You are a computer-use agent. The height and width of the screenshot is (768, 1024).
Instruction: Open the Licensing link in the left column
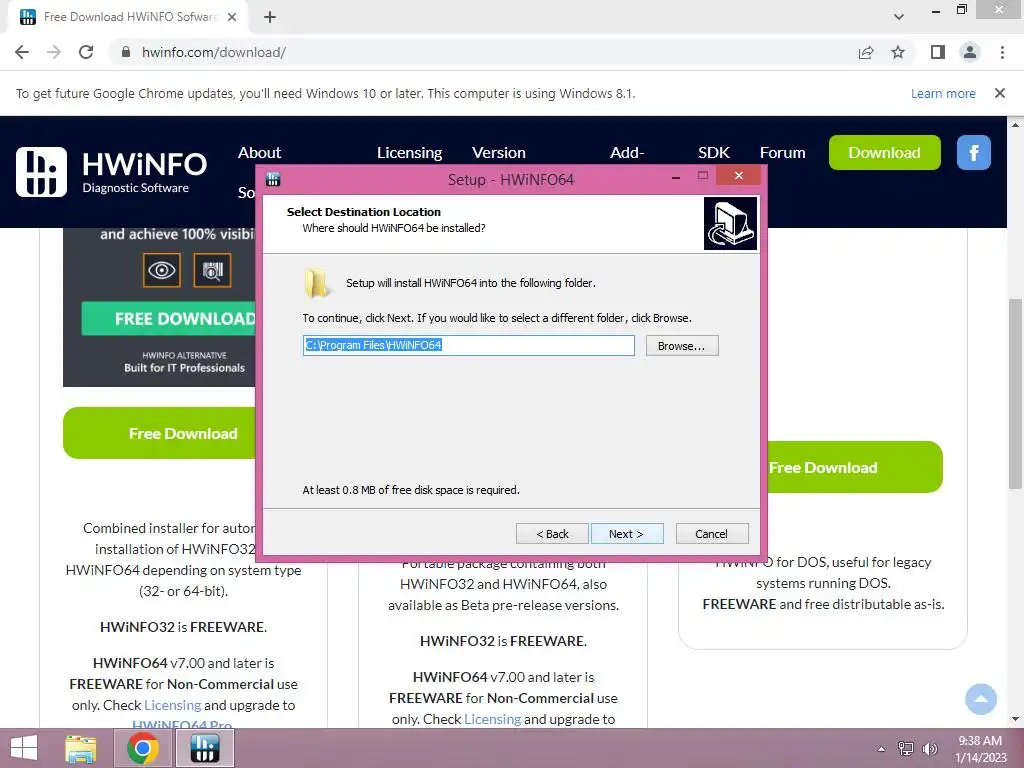tap(172, 705)
